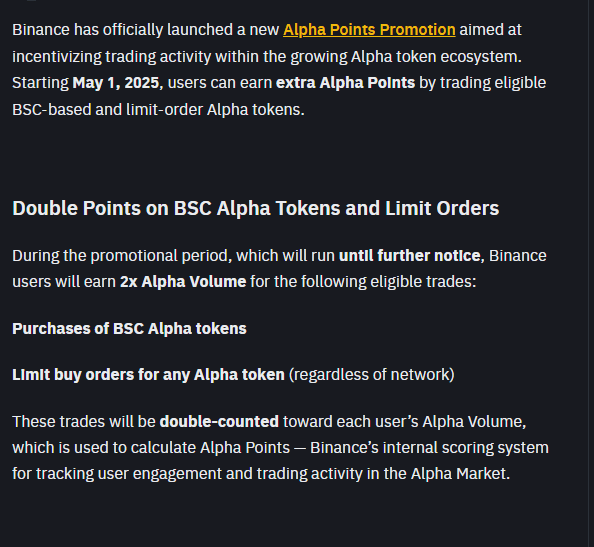Open the Alpha Points Promotion link
Image resolution: width=594 pixels, height=547 pixels.
click(369, 30)
